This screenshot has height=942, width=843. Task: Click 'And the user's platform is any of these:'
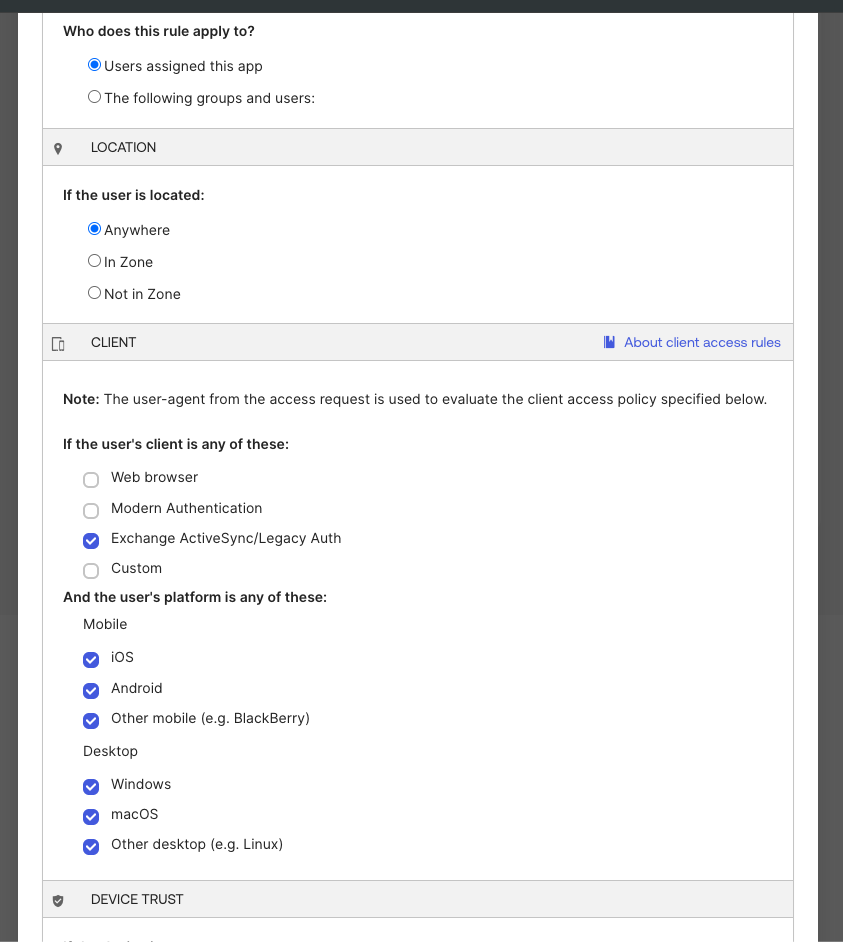[x=195, y=597]
